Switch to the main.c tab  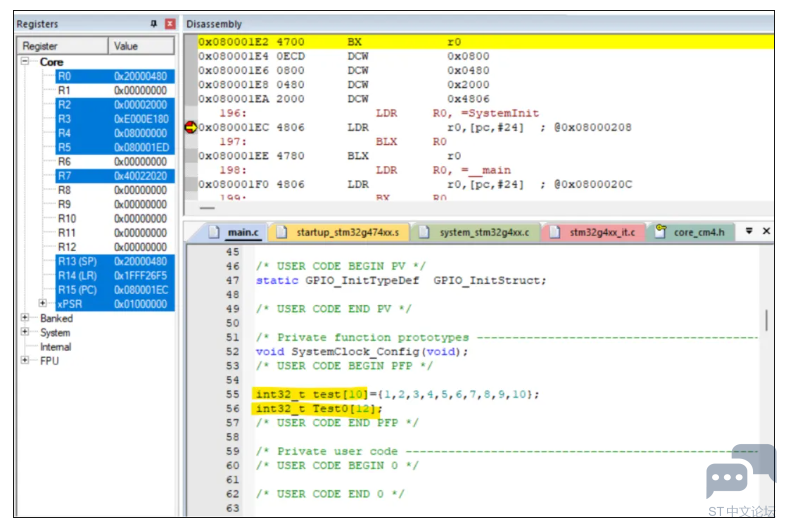pos(235,232)
